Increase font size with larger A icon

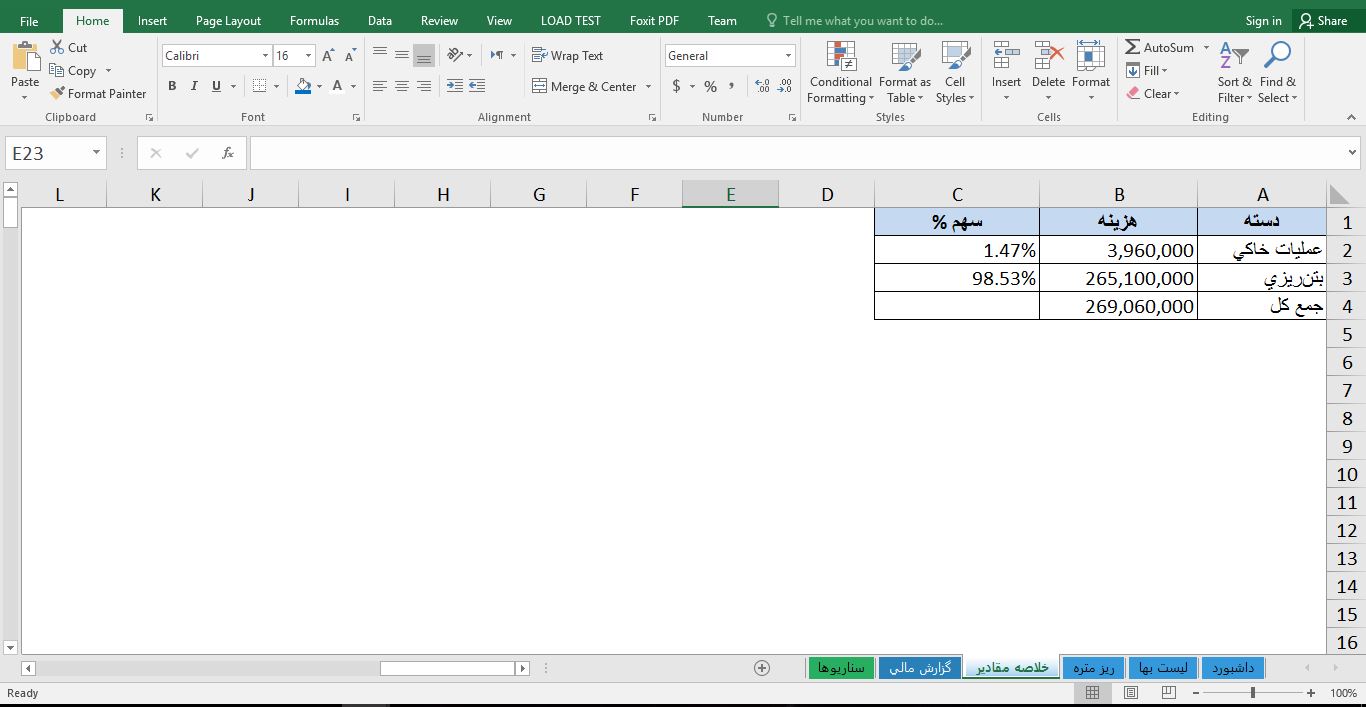(328, 56)
